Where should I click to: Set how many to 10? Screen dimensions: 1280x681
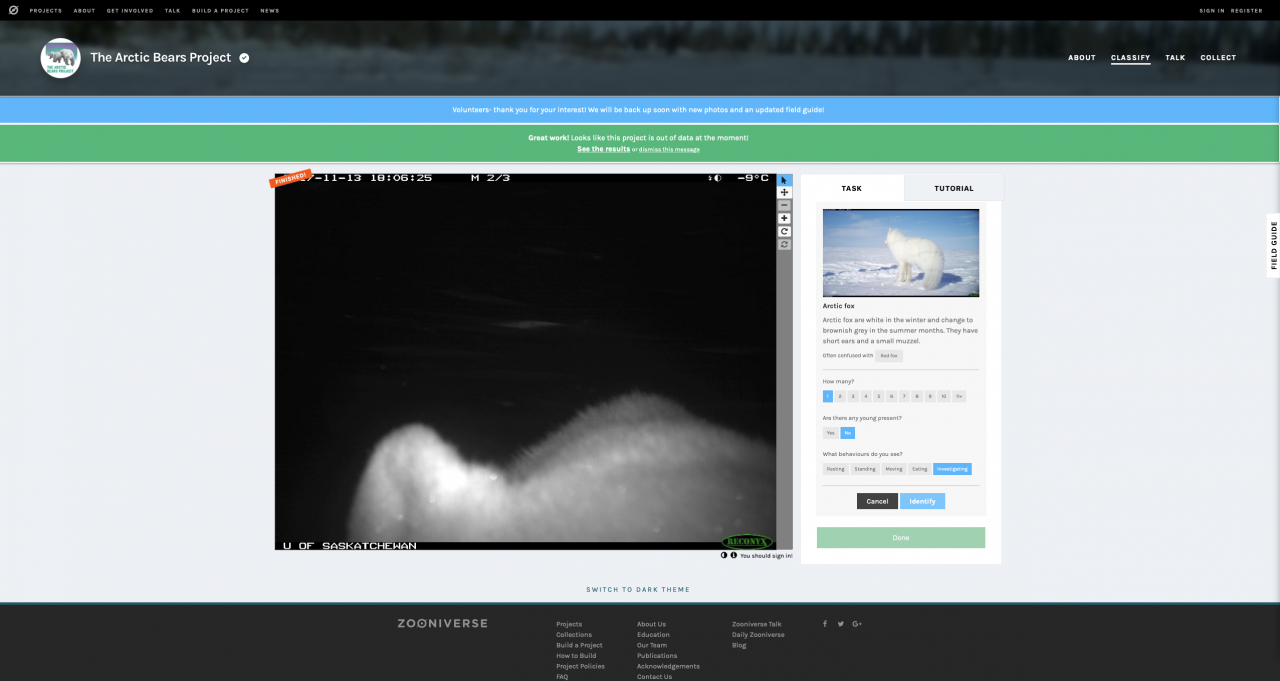(x=944, y=396)
